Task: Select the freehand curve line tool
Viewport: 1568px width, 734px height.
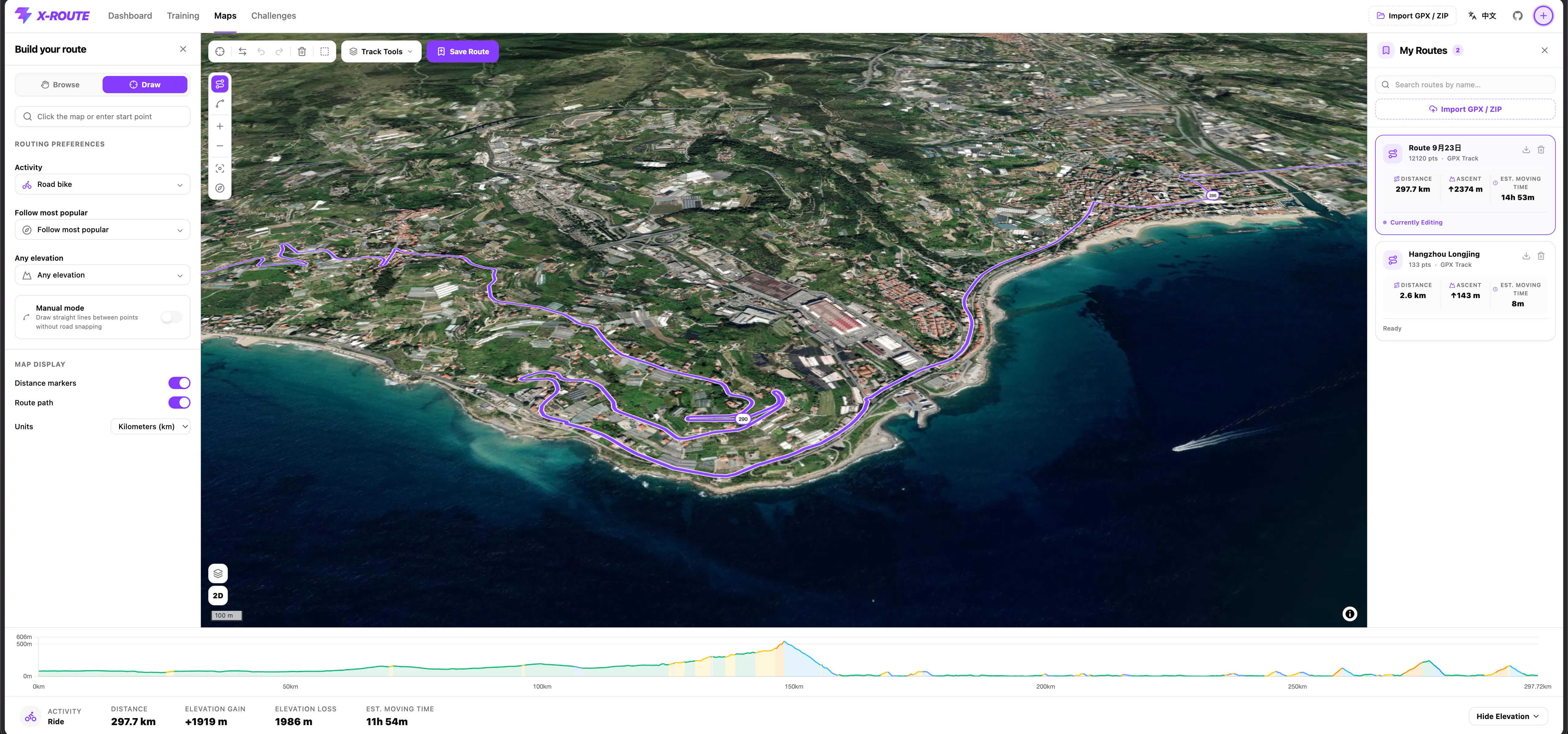Action: coord(220,104)
